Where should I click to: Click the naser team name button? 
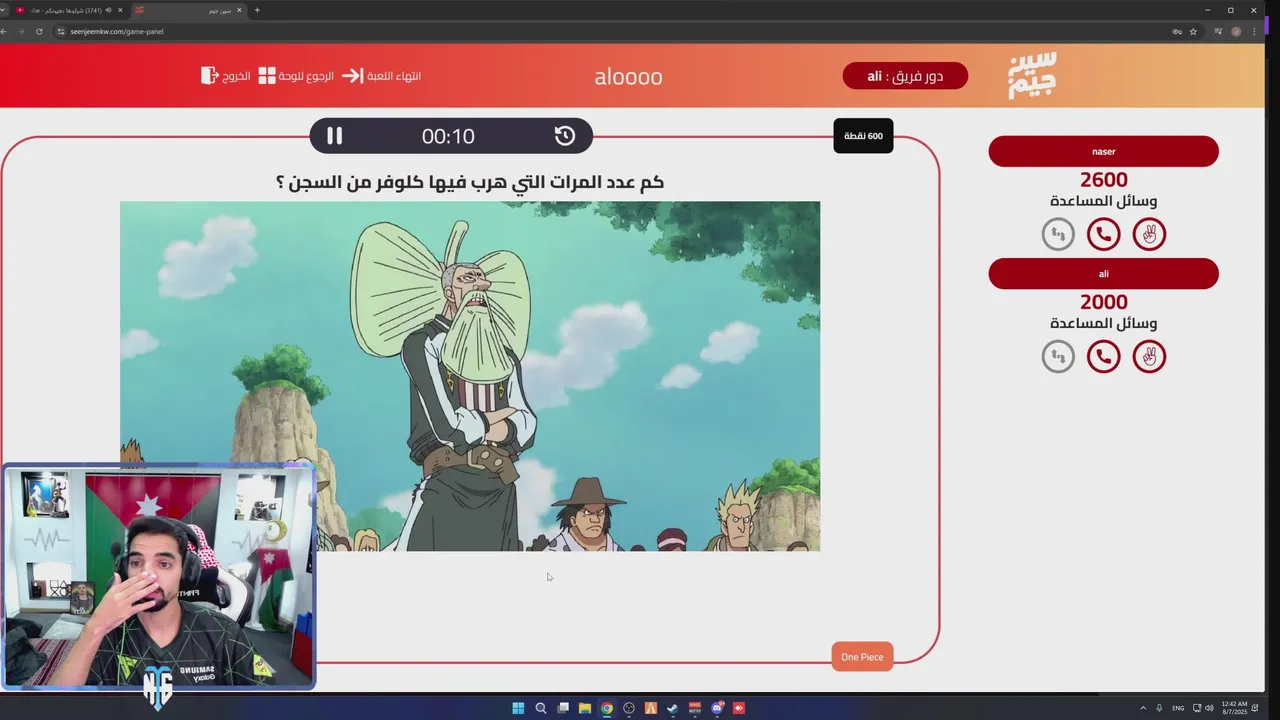(1103, 152)
